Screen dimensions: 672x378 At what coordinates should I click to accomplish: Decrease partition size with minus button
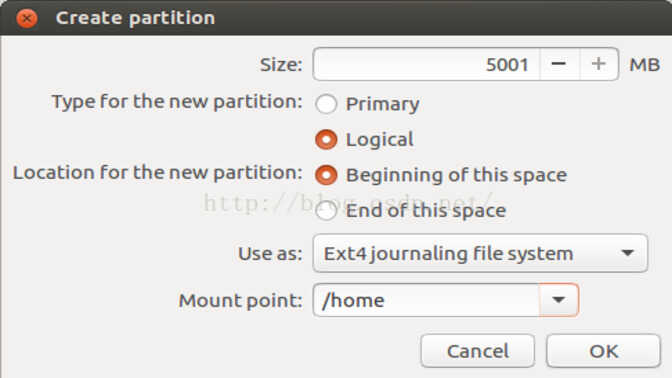click(x=559, y=64)
